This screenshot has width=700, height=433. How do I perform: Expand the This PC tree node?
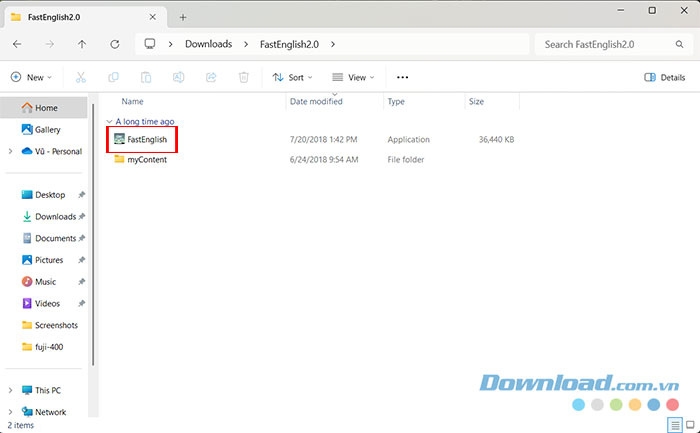11,390
